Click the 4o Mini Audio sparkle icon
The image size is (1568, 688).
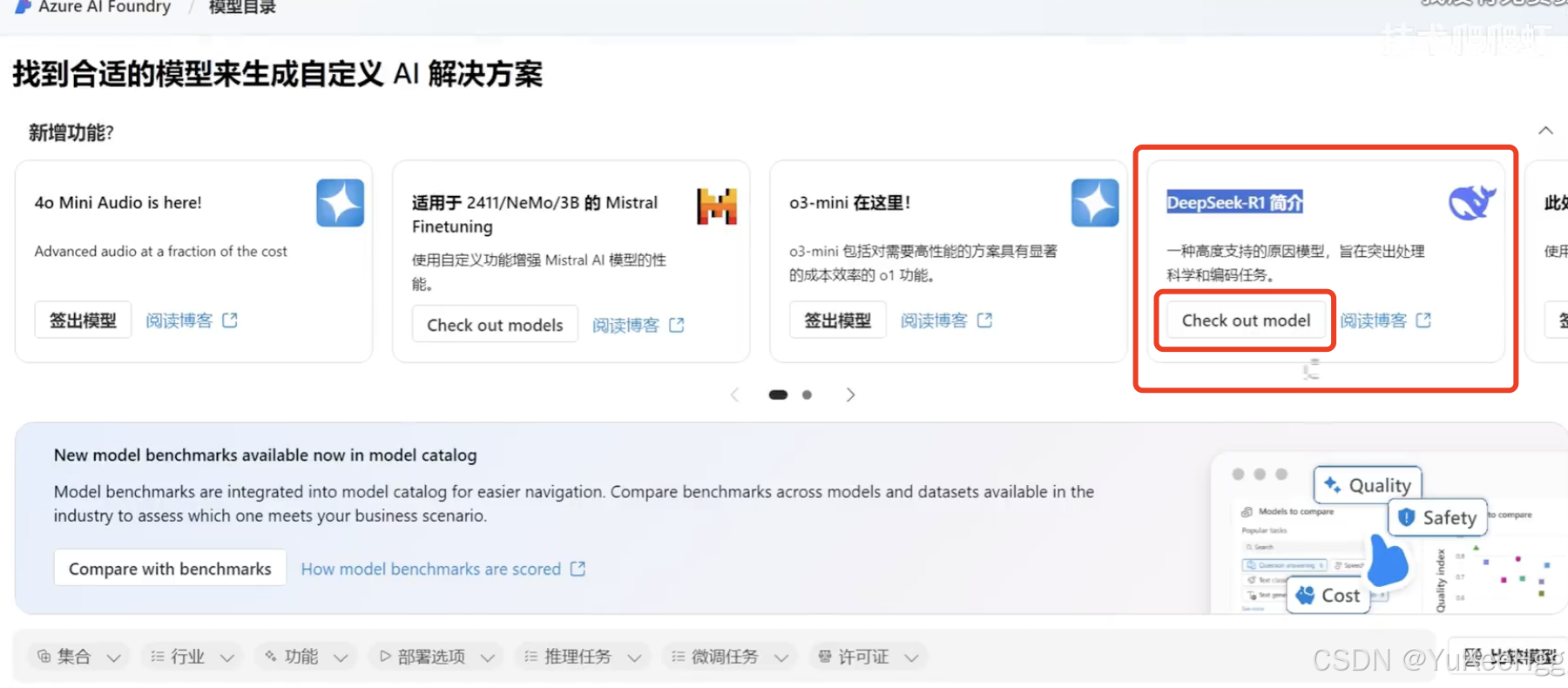pyautogui.click(x=340, y=203)
